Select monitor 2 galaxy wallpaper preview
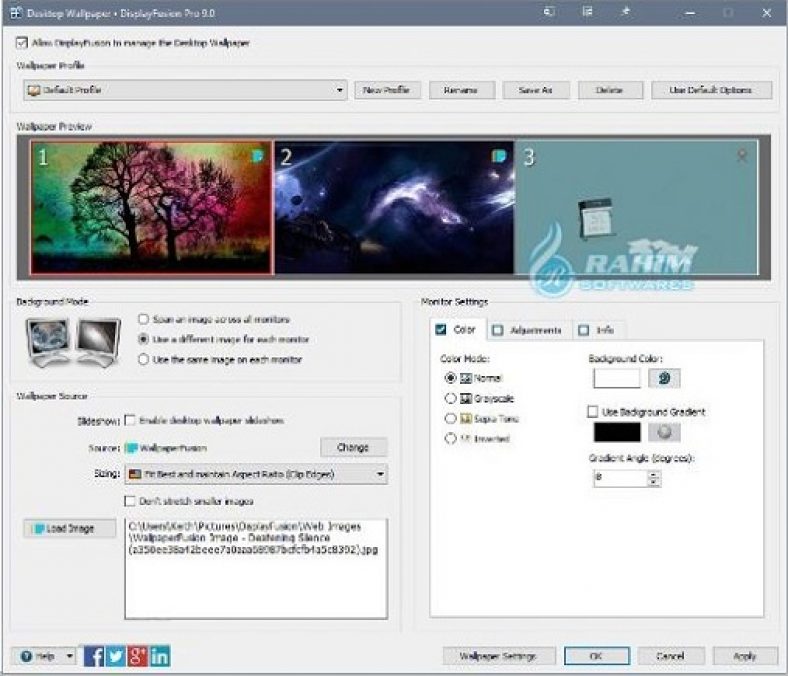This screenshot has height=676, width=788. point(394,207)
